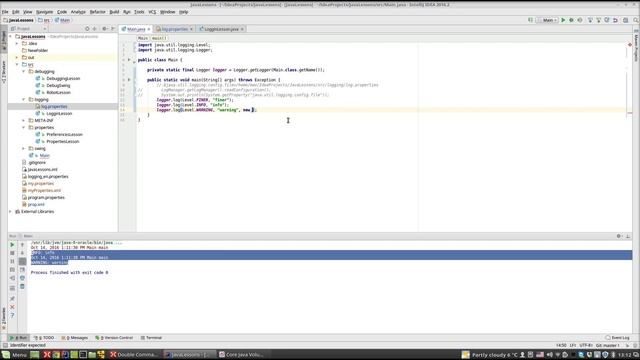Image resolution: width=640 pixels, height=360 pixels.
Task: Stop the process in Run panel
Action: (12, 253)
